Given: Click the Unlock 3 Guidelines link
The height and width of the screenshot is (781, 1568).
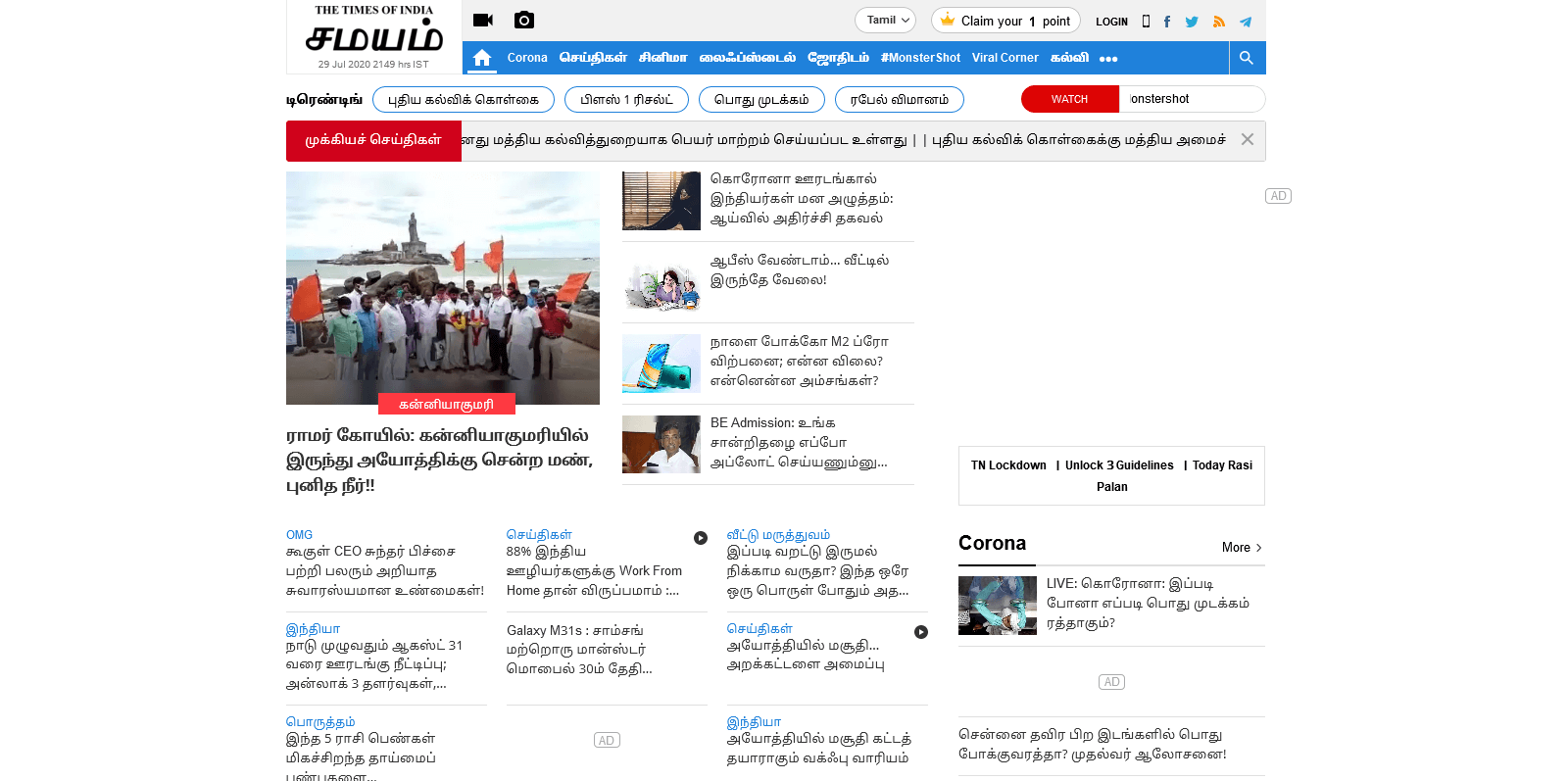Looking at the screenshot, I should click(x=1119, y=465).
